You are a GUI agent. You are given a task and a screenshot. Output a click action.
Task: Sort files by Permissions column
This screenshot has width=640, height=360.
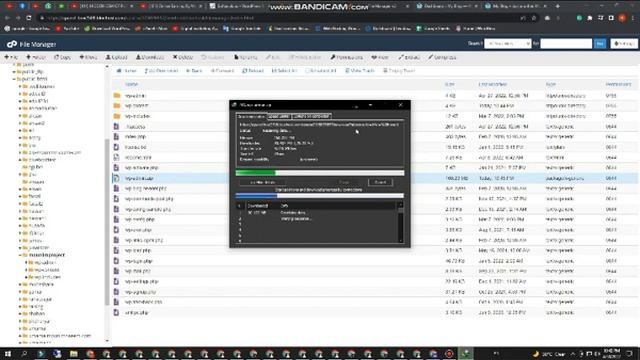[x=618, y=84]
